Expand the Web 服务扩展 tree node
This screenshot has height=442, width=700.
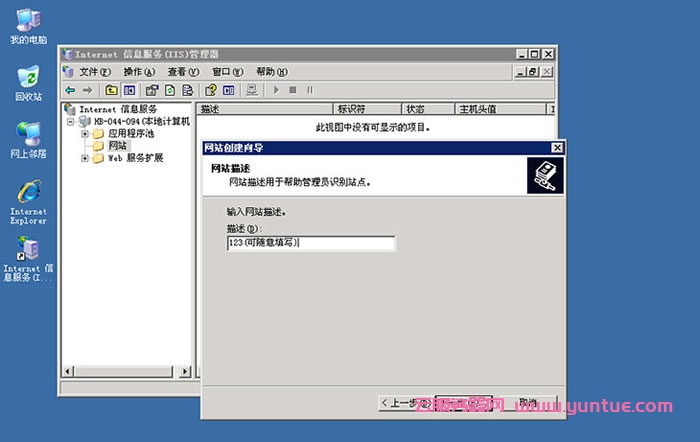point(85,158)
